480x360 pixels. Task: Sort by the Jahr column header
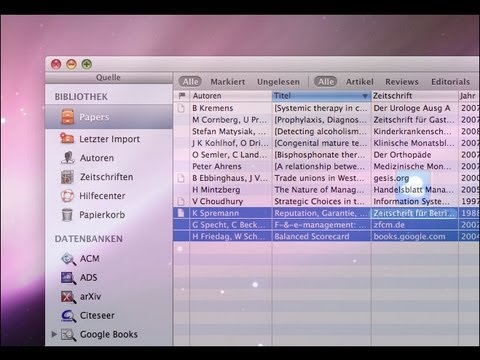469,96
